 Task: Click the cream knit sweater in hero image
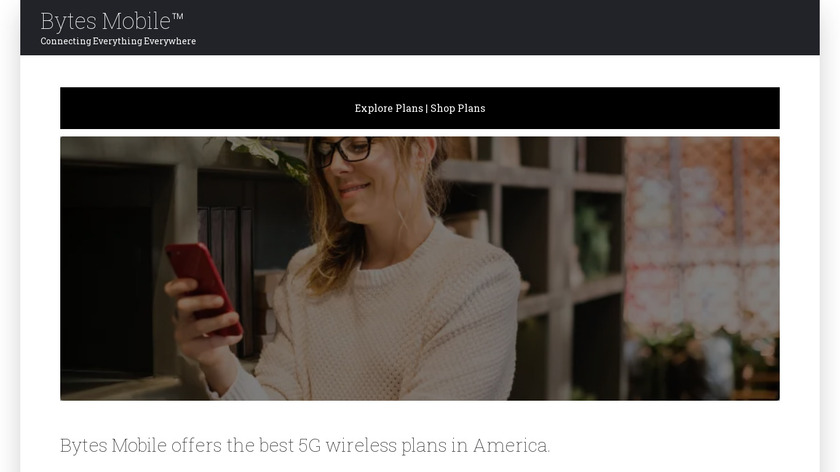375,321
